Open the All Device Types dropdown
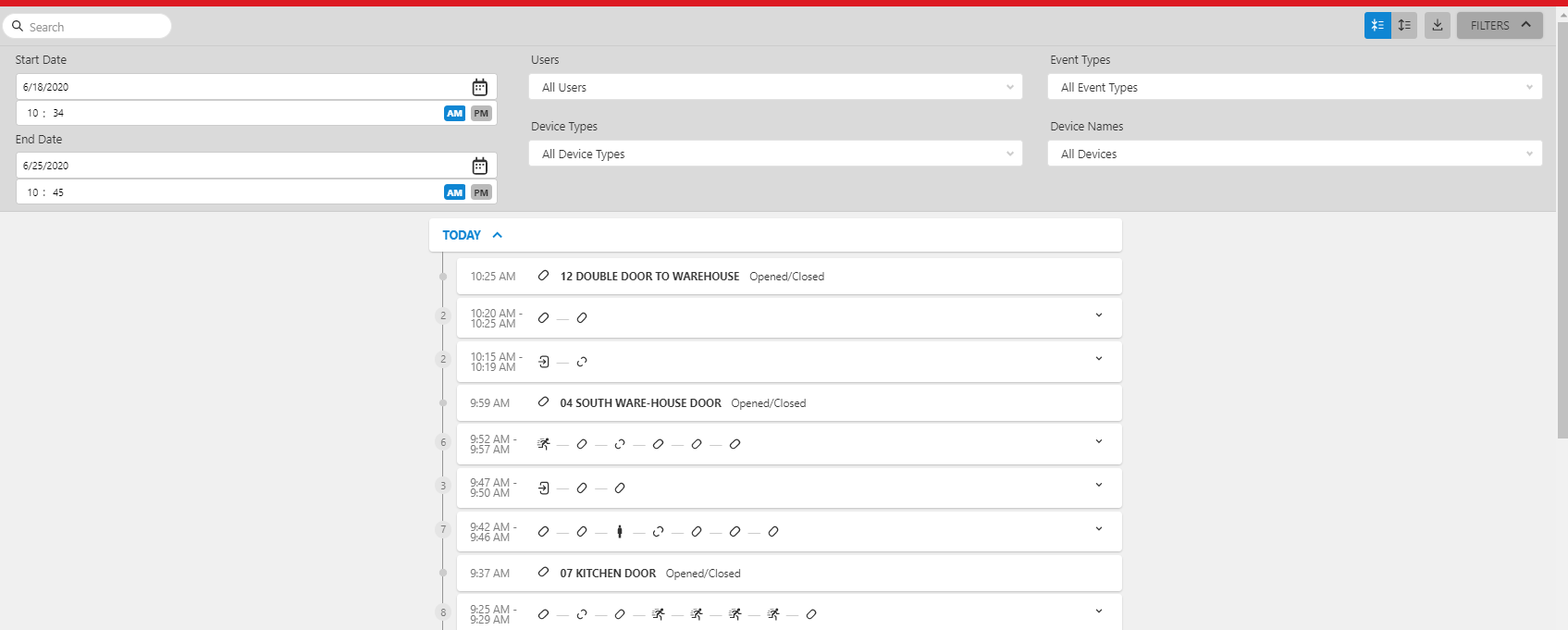 click(x=775, y=154)
